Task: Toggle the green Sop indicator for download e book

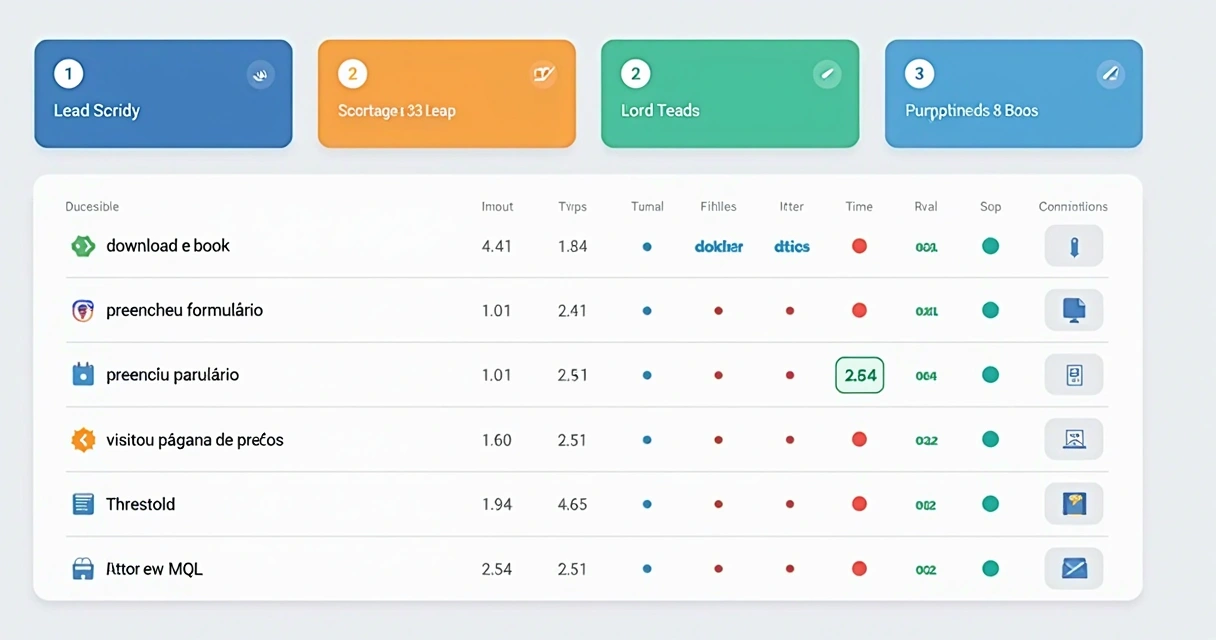Action: [990, 245]
